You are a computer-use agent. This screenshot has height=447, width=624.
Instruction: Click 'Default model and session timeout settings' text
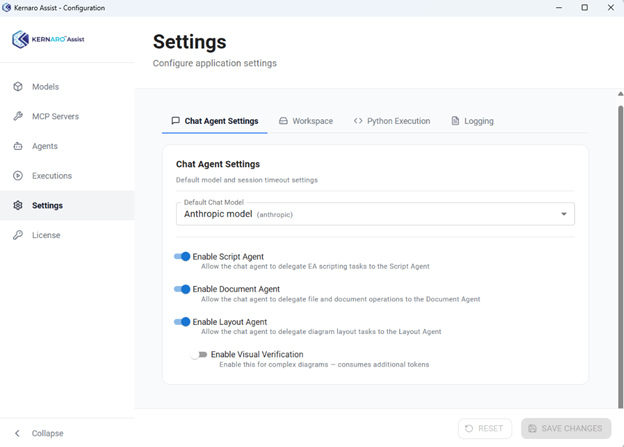(x=247, y=180)
